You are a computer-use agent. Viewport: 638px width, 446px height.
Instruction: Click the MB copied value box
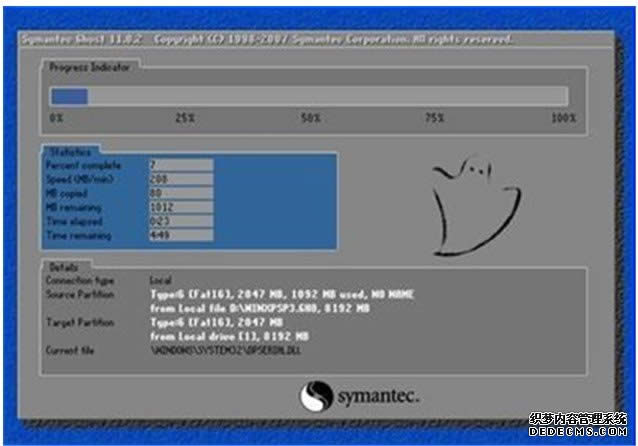point(179,193)
